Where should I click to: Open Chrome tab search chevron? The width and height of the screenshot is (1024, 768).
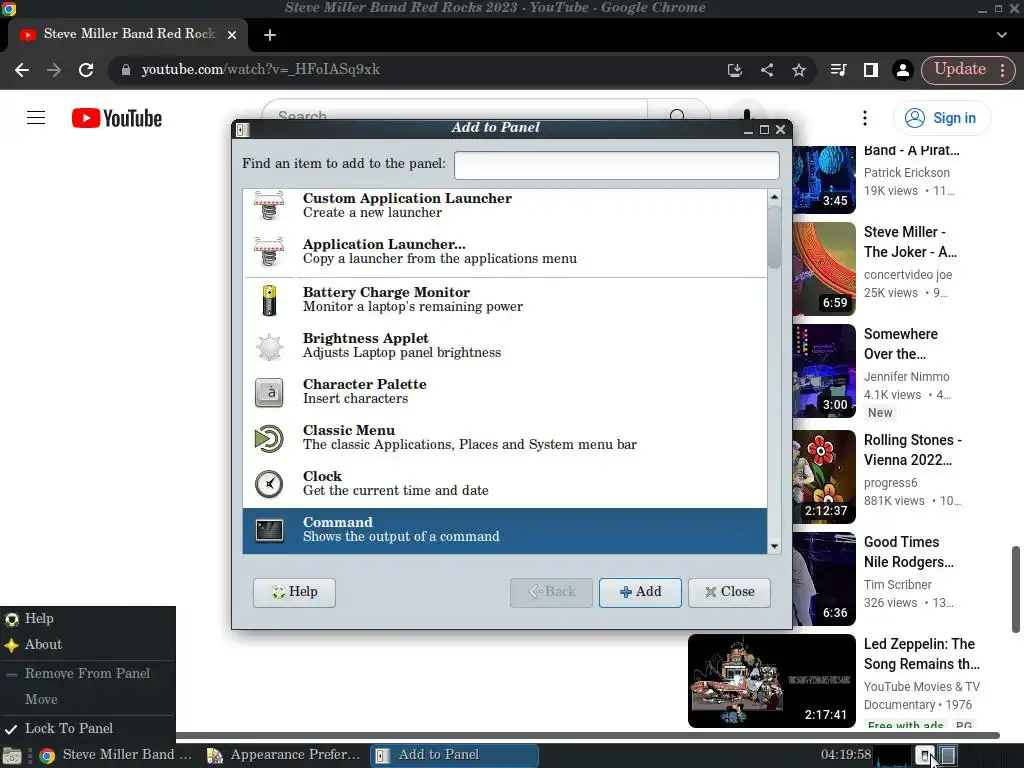1002,35
